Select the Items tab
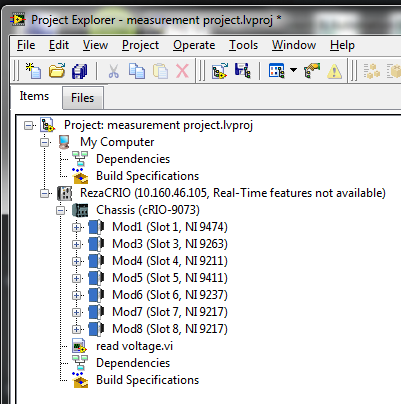Image resolution: width=401 pixels, height=404 pixels. click(x=34, y=96)
